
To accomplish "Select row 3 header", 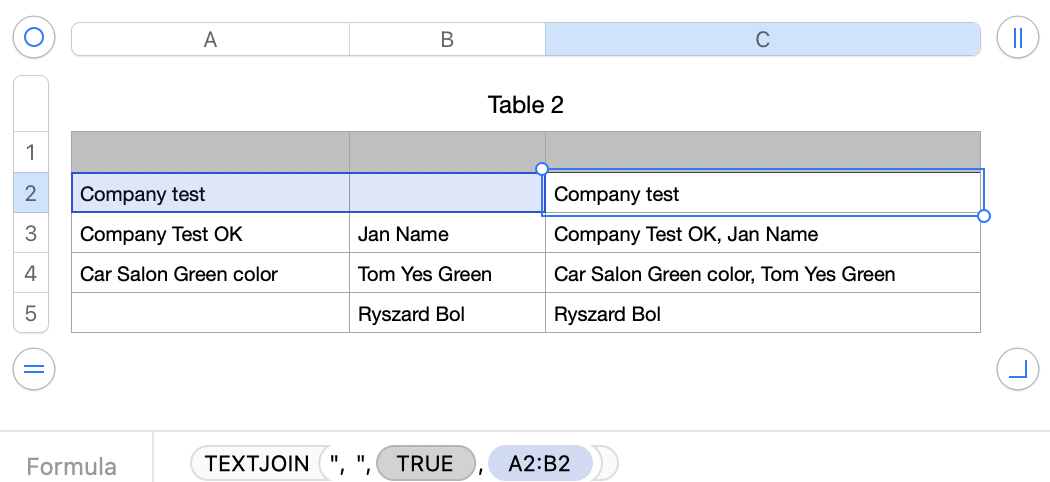I will [30, 234].
